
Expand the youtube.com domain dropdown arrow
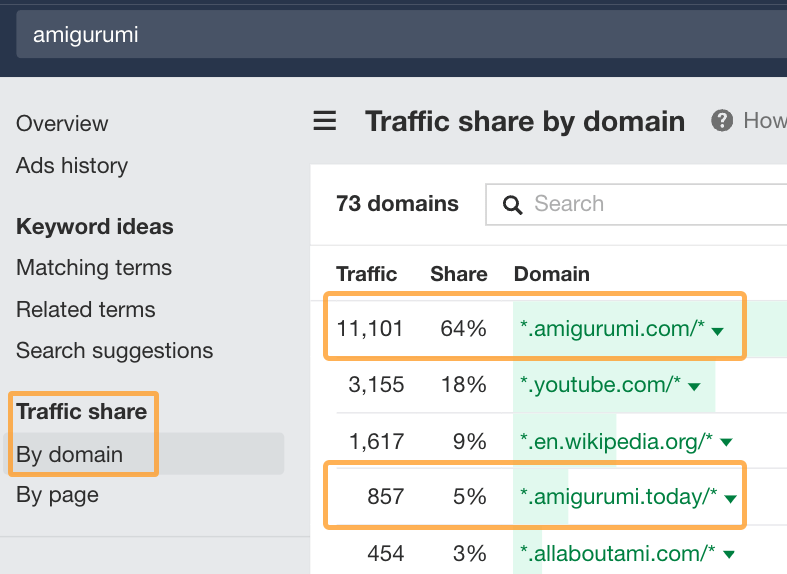point(694,387)
